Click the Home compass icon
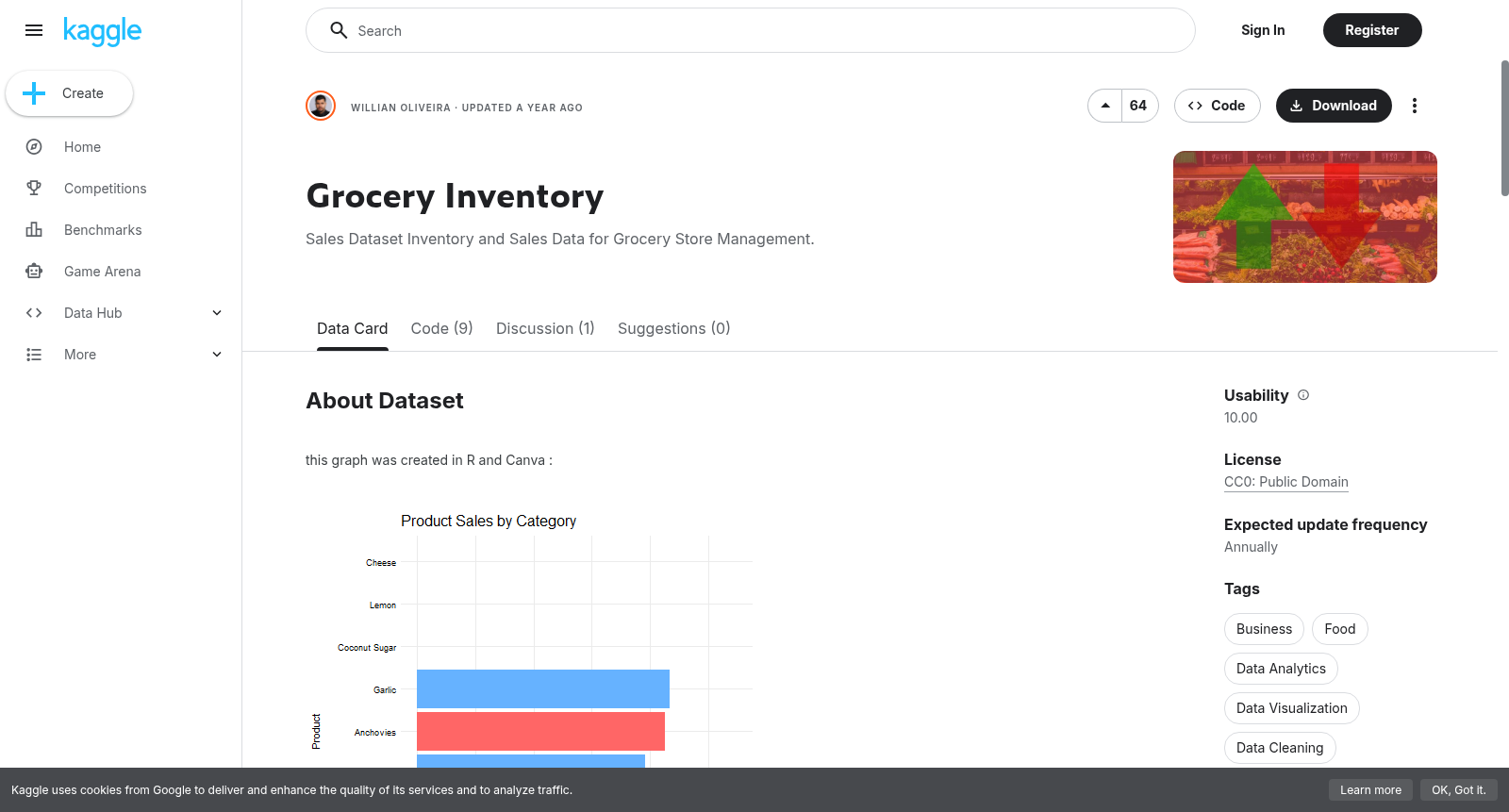 coord(34,147)
